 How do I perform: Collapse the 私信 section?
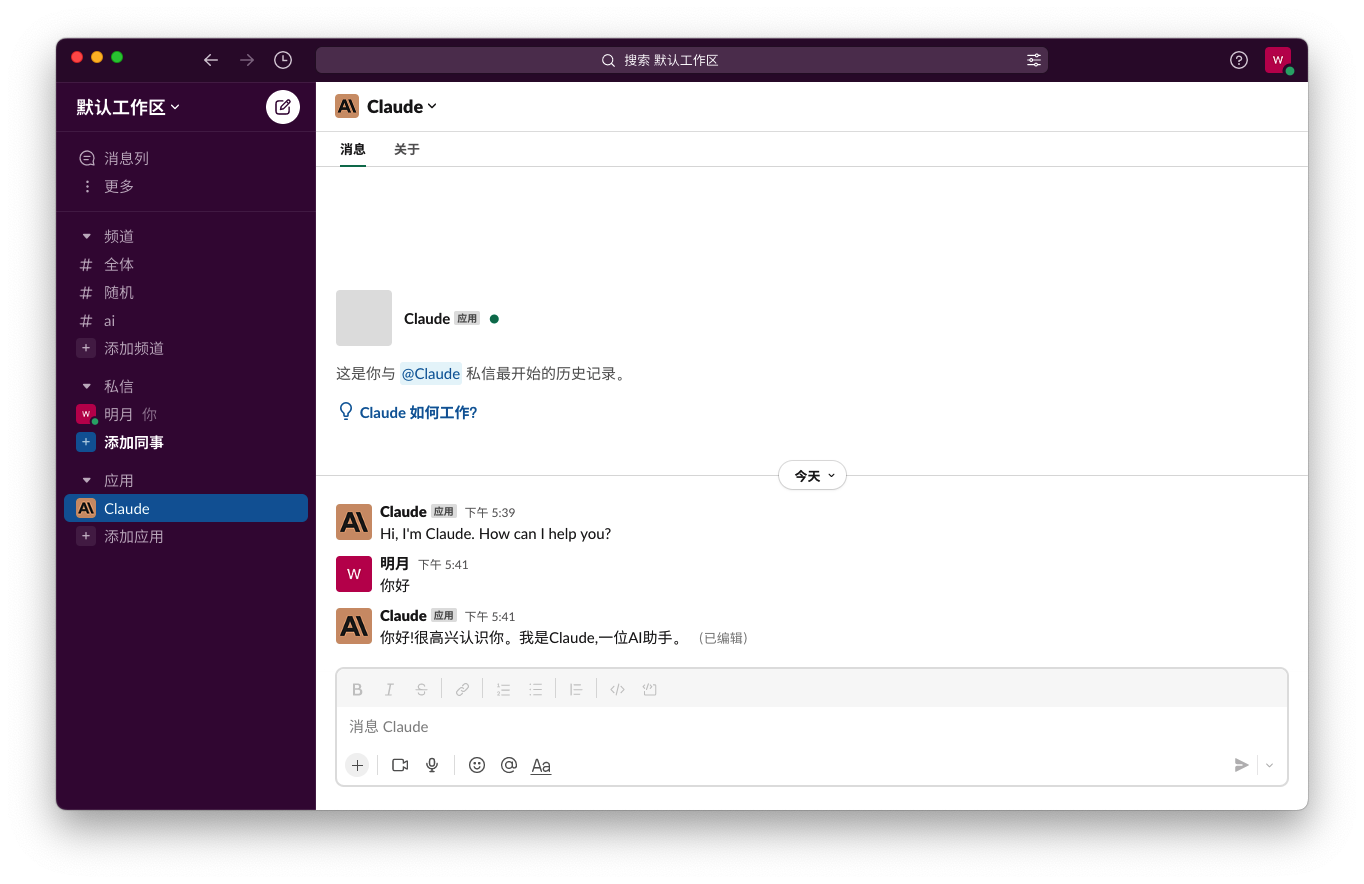point(86,387)
